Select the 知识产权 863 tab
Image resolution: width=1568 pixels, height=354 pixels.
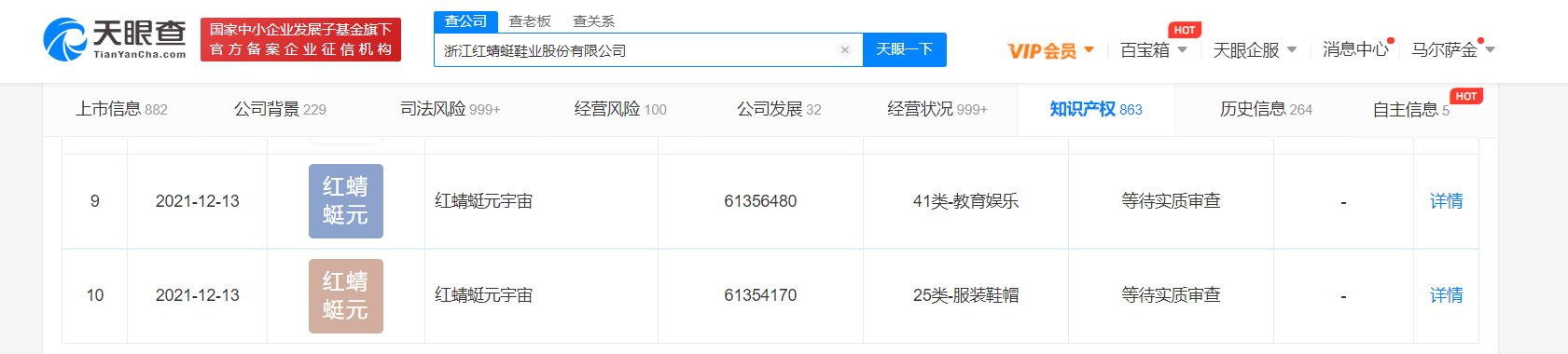(x=1096, y=109)
